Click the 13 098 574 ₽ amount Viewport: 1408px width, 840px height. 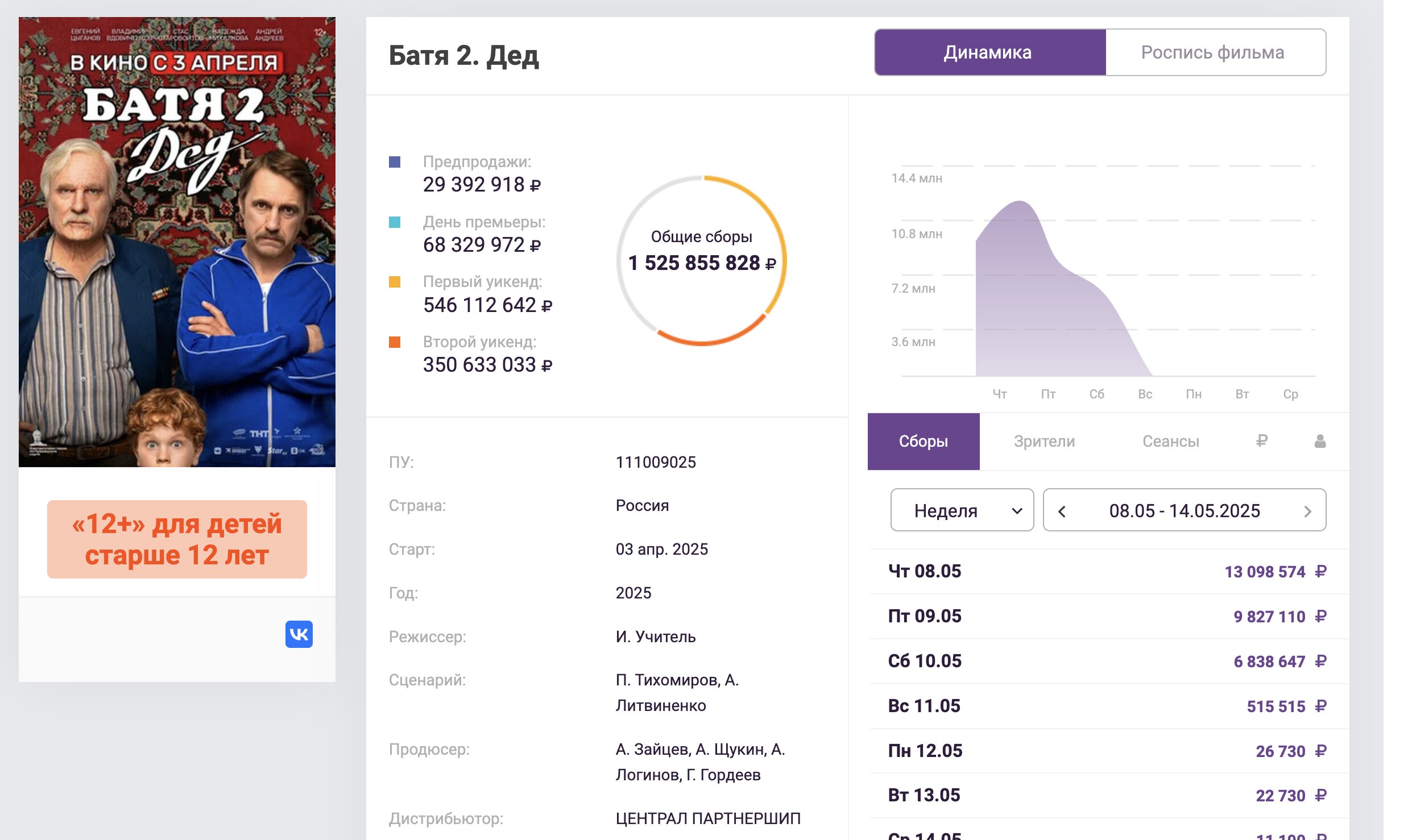pos(1276,572)
